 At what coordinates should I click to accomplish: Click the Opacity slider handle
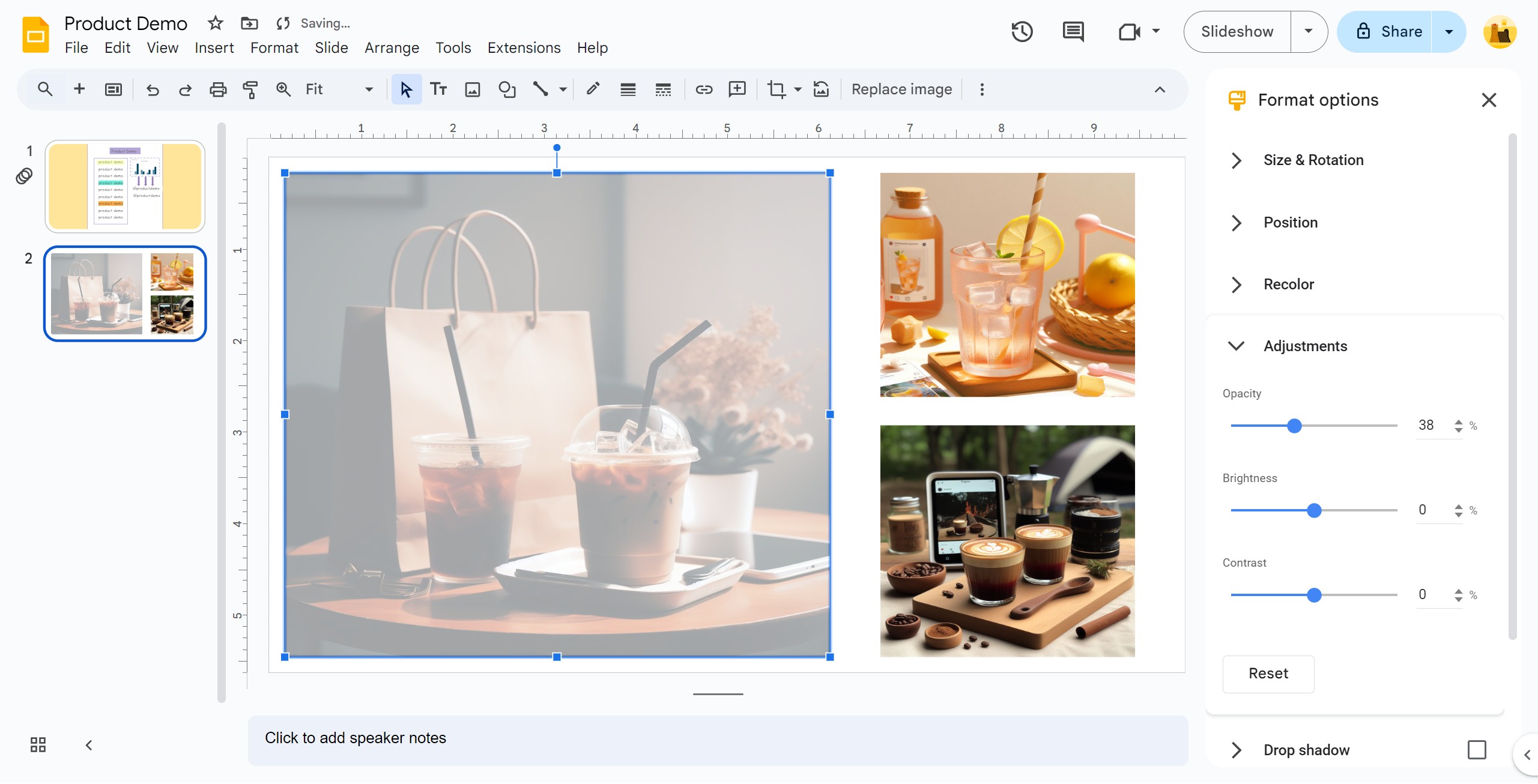tap(1294, 426)
